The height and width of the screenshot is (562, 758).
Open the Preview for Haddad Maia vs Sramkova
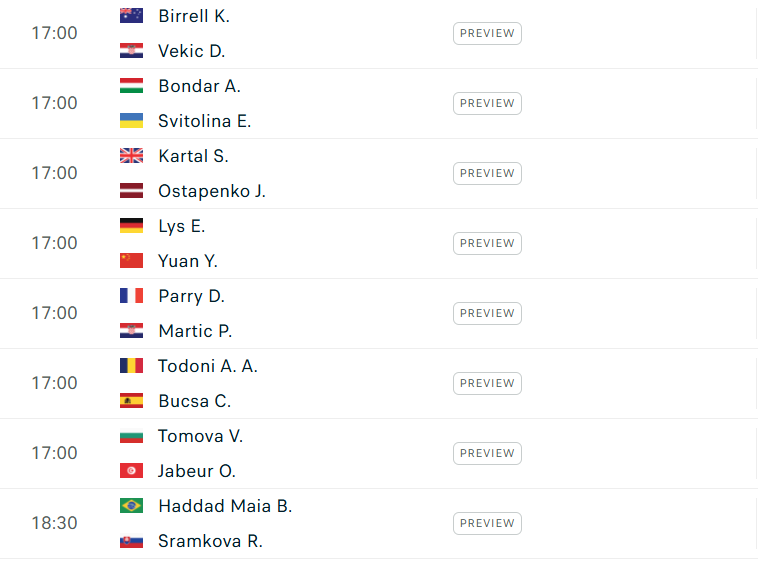(487, 523)
